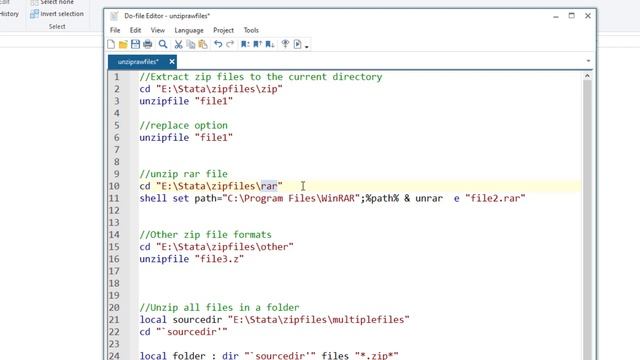Image resolution: width=640 pixels, height=360 pixels.
Task: Click the text cd "E:\Stata\zipfiles\other"
Action: coord(216,247)
